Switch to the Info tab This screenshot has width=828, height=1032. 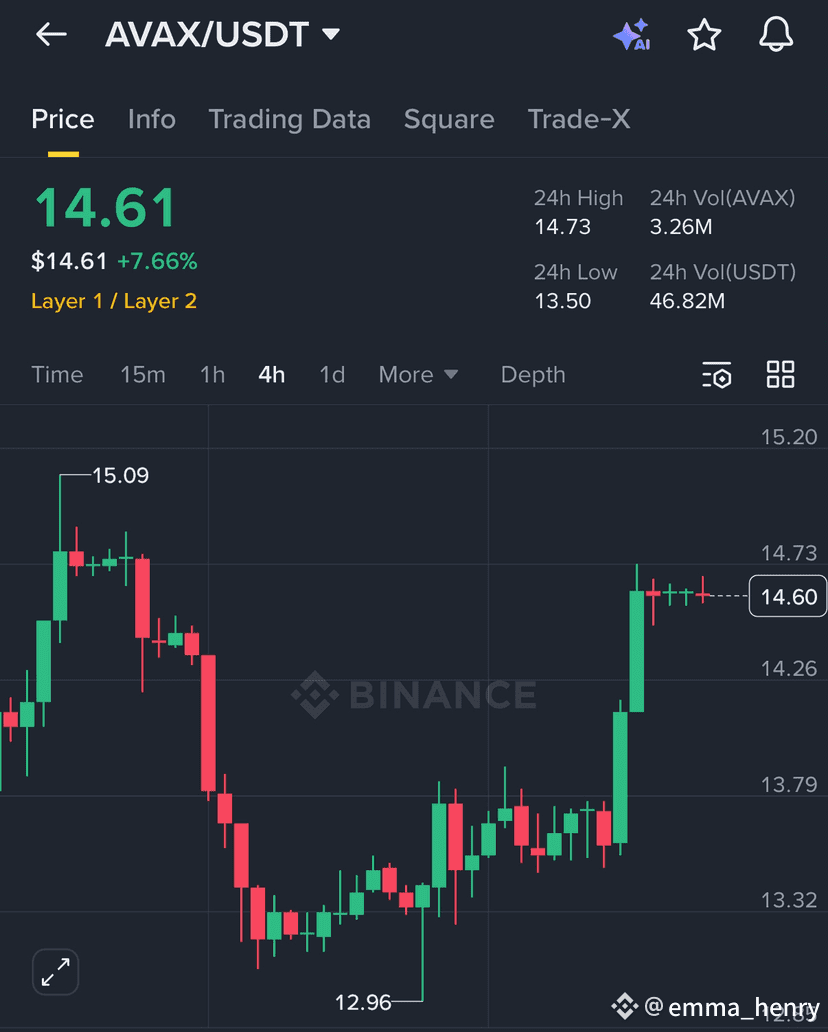(x=151, y=119)
